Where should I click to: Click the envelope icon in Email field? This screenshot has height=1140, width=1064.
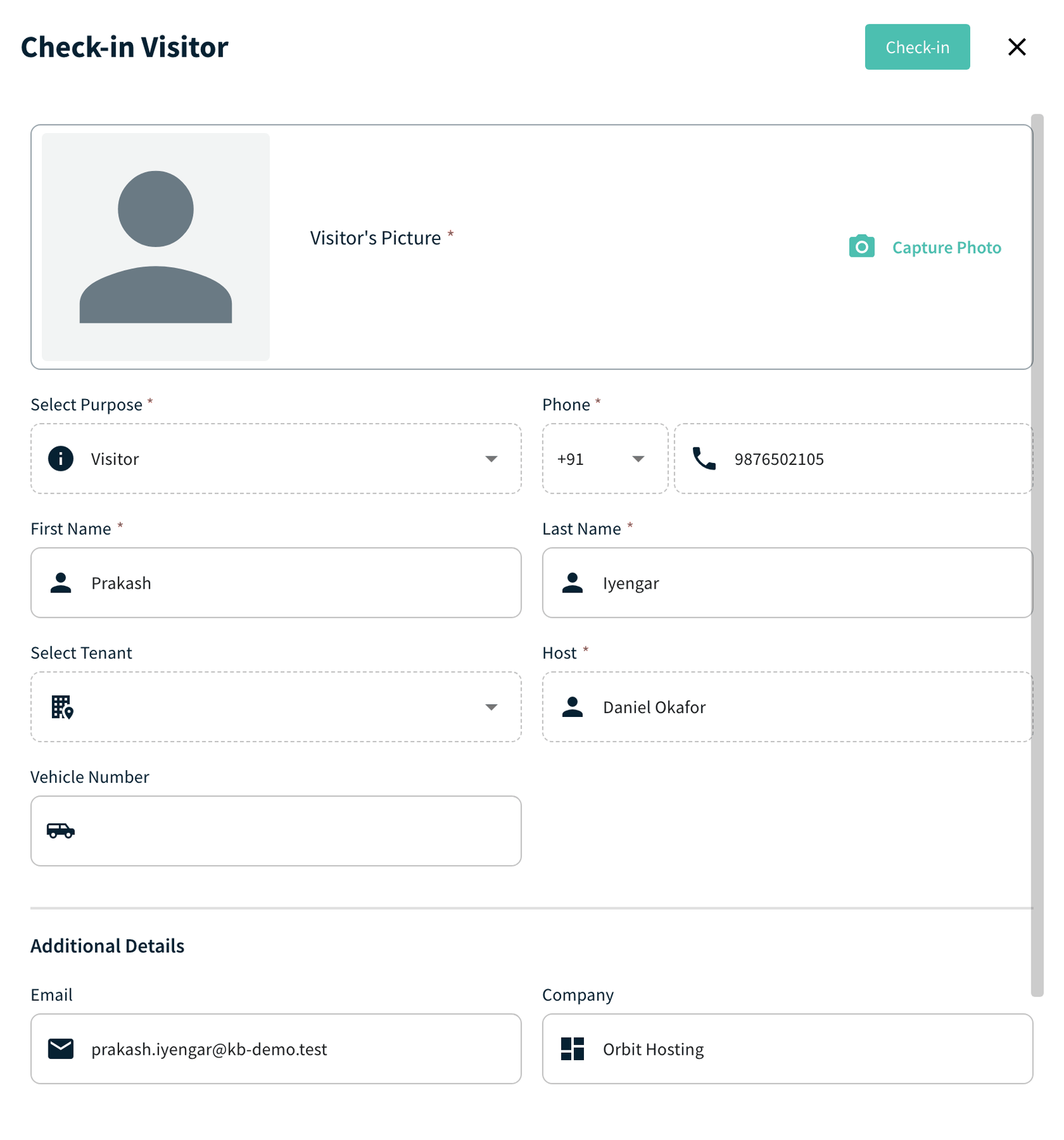[x=61, y=1049]
